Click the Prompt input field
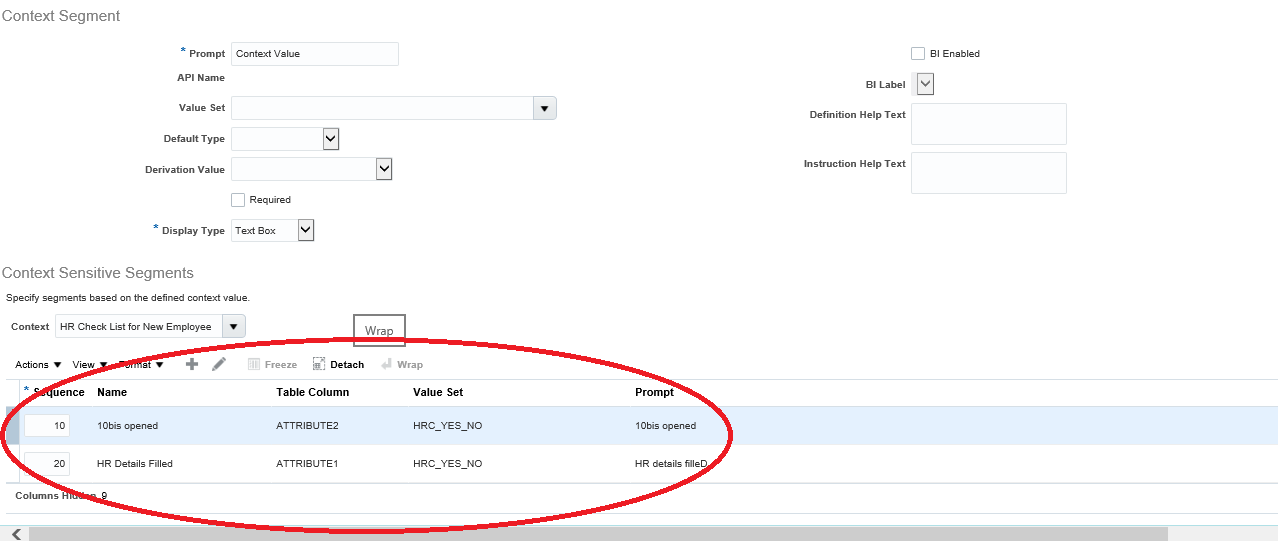Image resolution: width=1278 pixels, height=541 pixels. pyautogui.click(x=314, y=54)
